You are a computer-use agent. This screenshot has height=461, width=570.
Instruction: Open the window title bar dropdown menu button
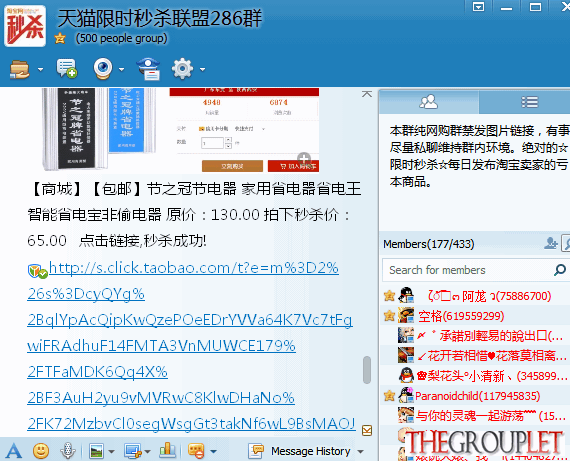(478, 7)
